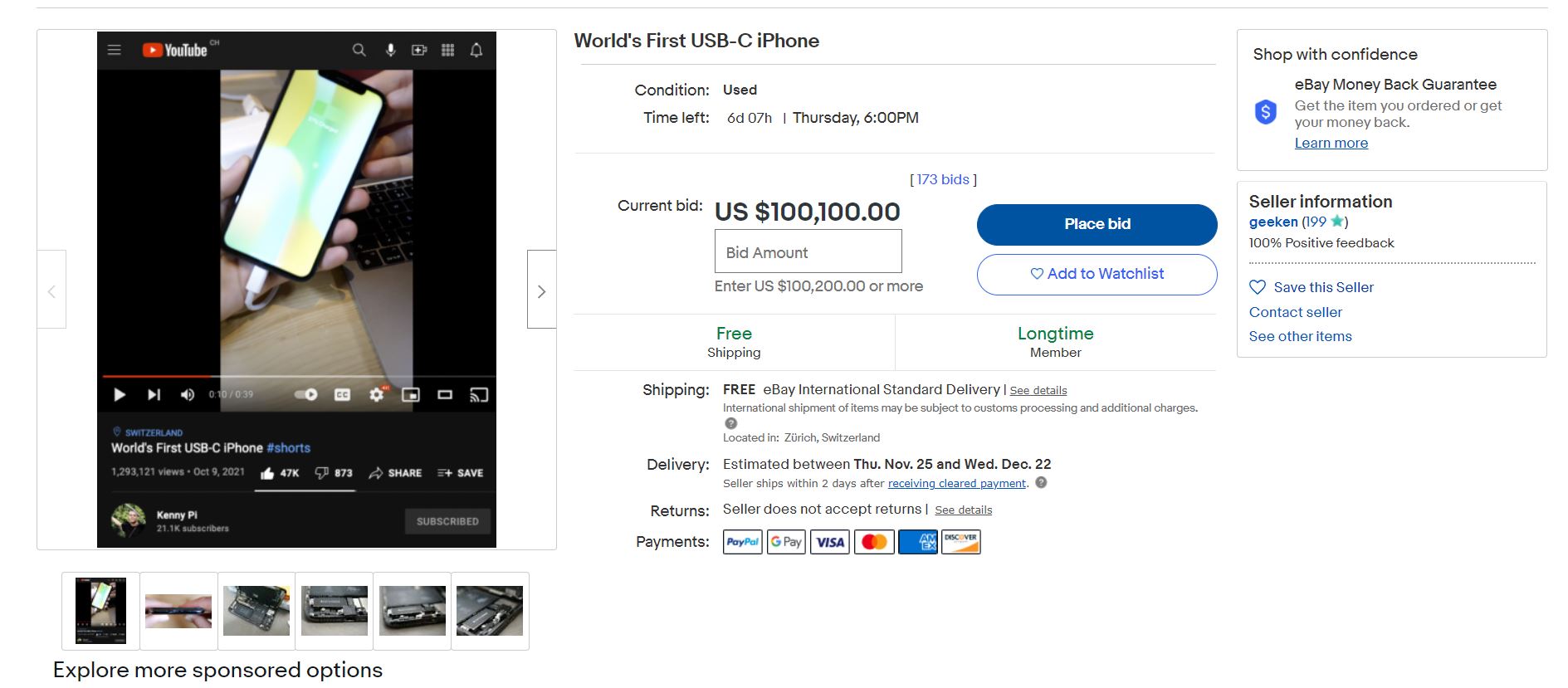Click the Kenny Pi channel avatar

129,520
